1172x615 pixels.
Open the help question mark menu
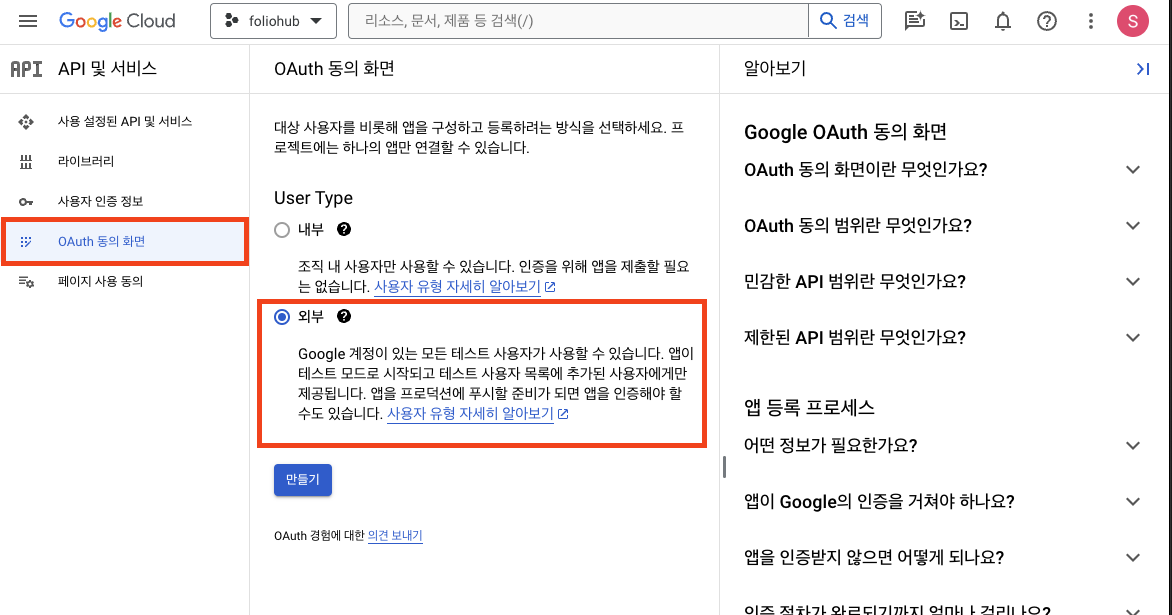coord(1047,21)
